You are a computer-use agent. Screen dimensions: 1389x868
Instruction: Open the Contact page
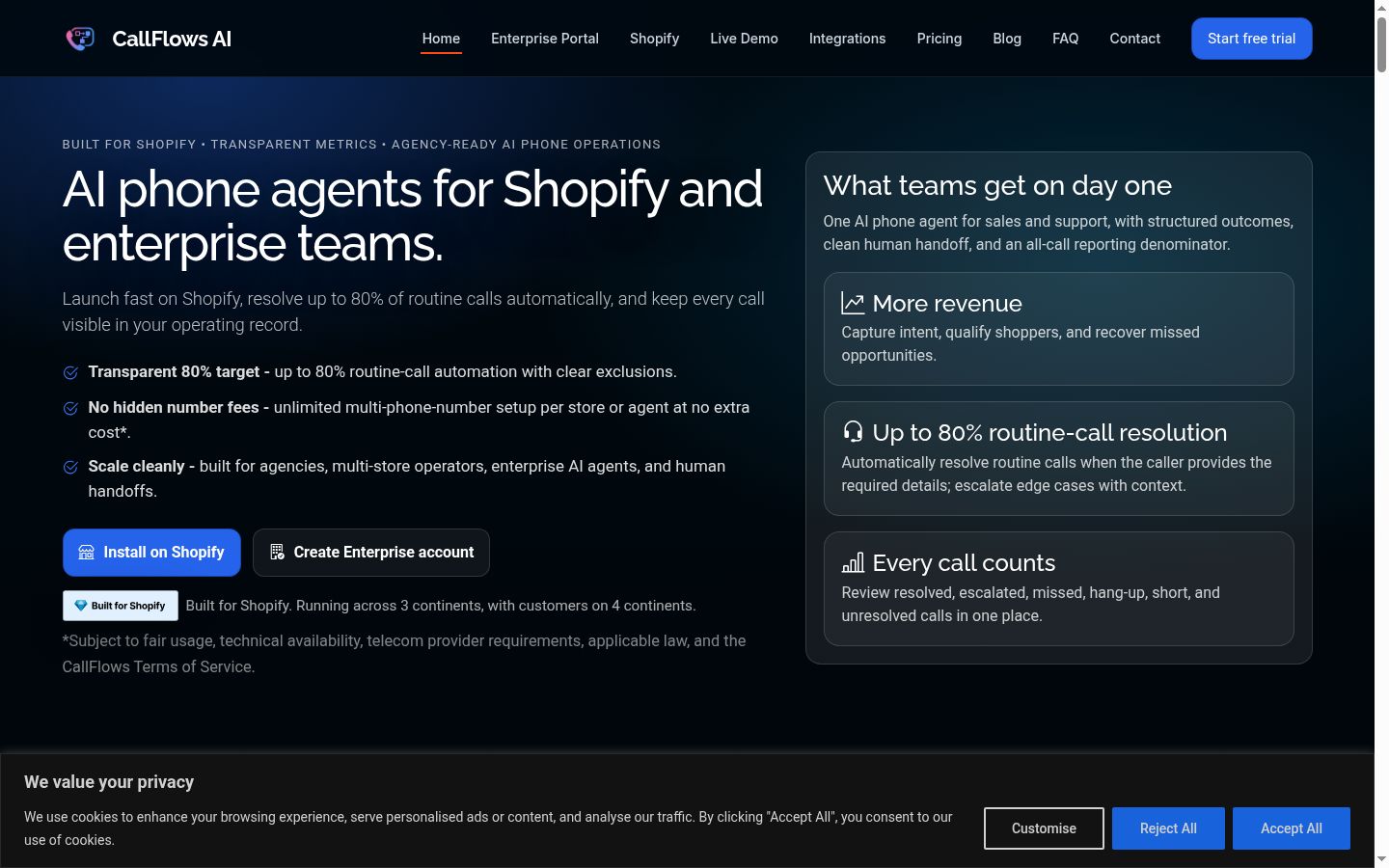(1135, 39)
